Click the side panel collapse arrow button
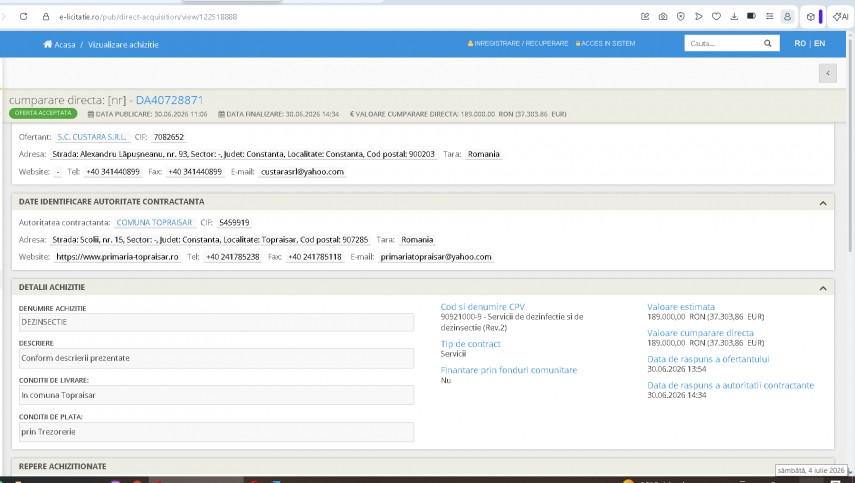This screenshot has width=855, height=483. [x=827, y=73]
